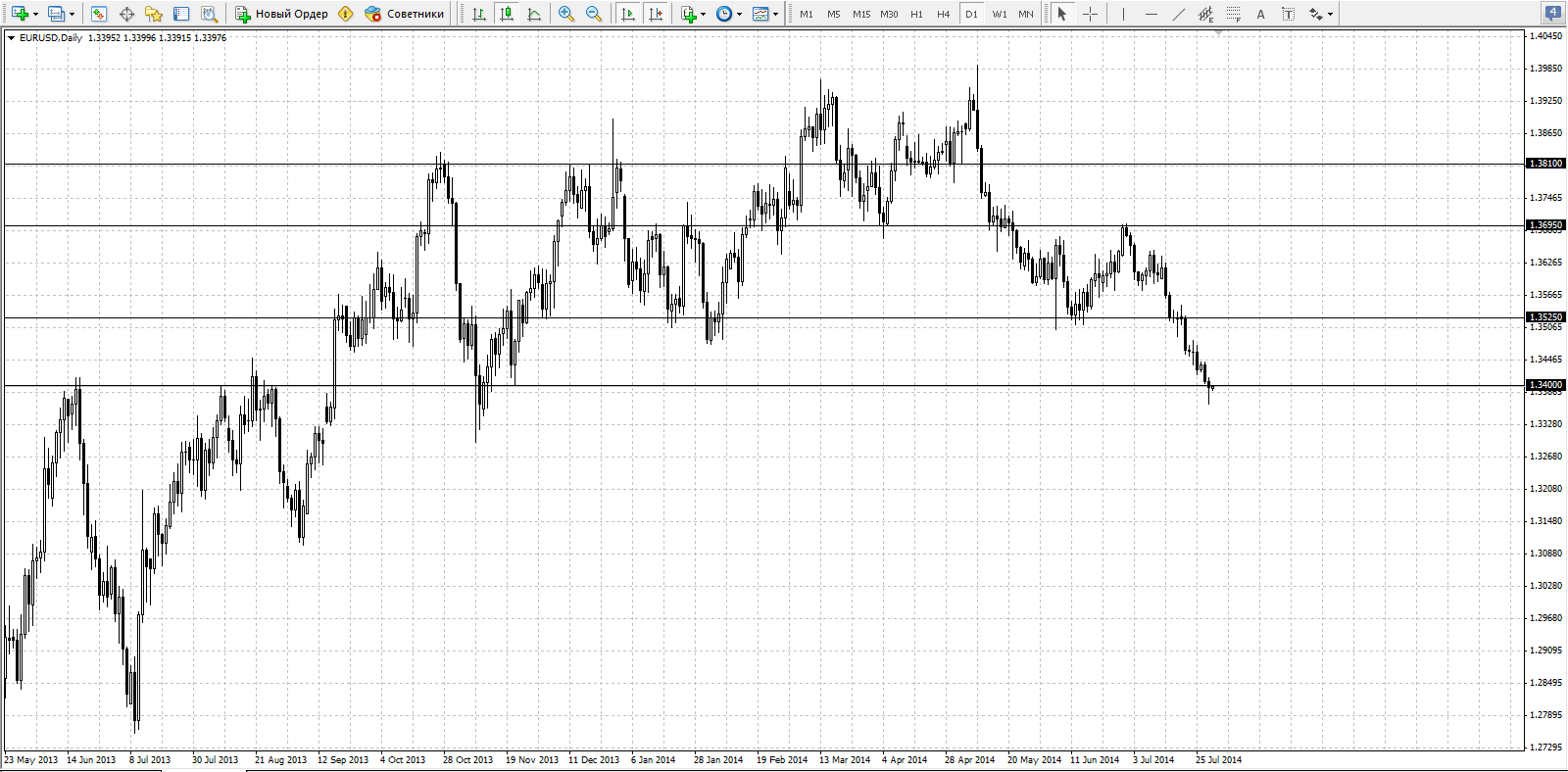Click the Новый Ордер button
The width and height of the screenshot is (1568, 772).
282,14
